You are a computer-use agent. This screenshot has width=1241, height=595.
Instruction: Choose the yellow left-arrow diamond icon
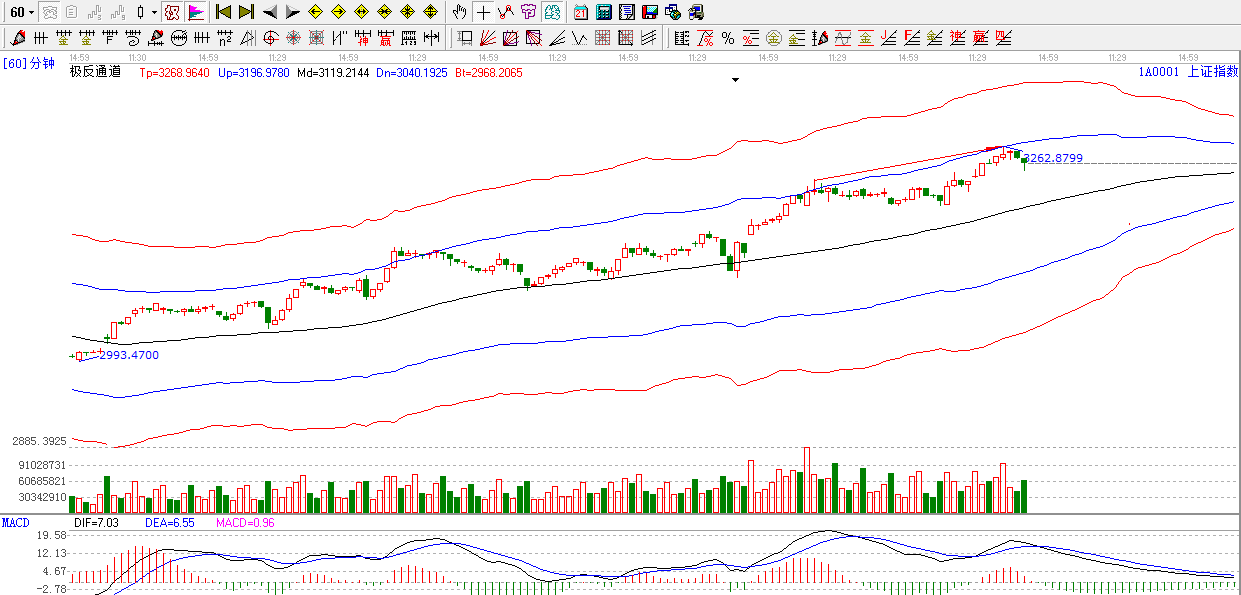[315, 12]
